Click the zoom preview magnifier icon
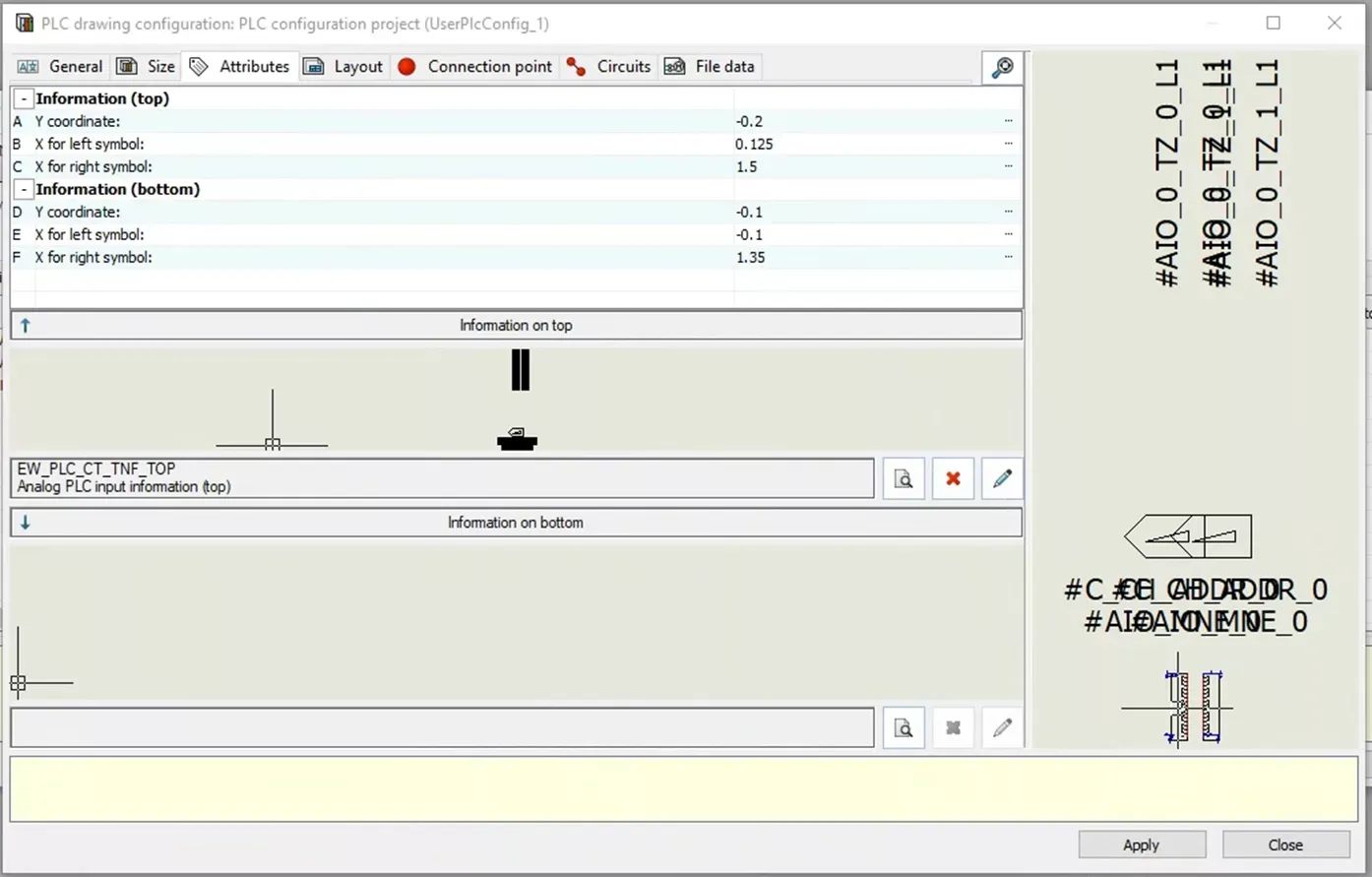This screenshot has width=1372, height=877. (1003, 67)
